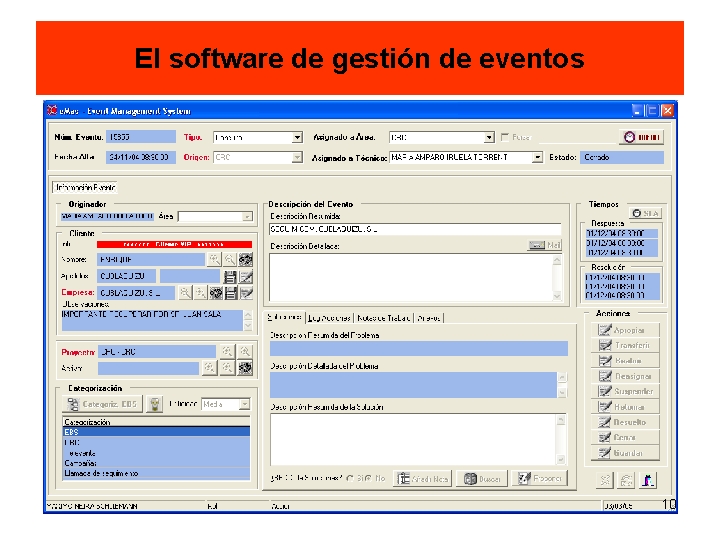The image size is (720, 540).
Task: Click the Retomar action button
Action: [625, 406]
